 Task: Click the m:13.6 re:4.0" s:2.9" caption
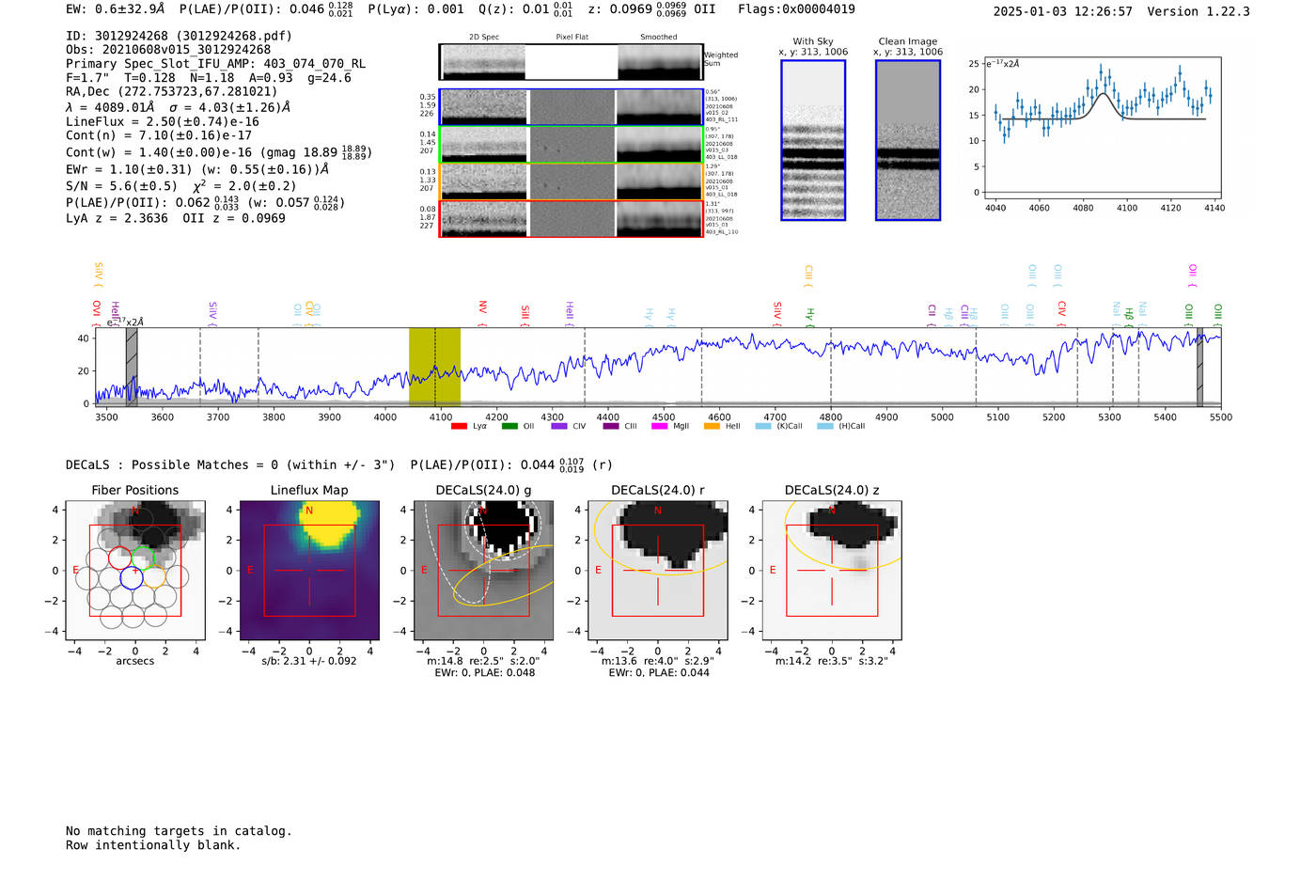pos(658,661)
